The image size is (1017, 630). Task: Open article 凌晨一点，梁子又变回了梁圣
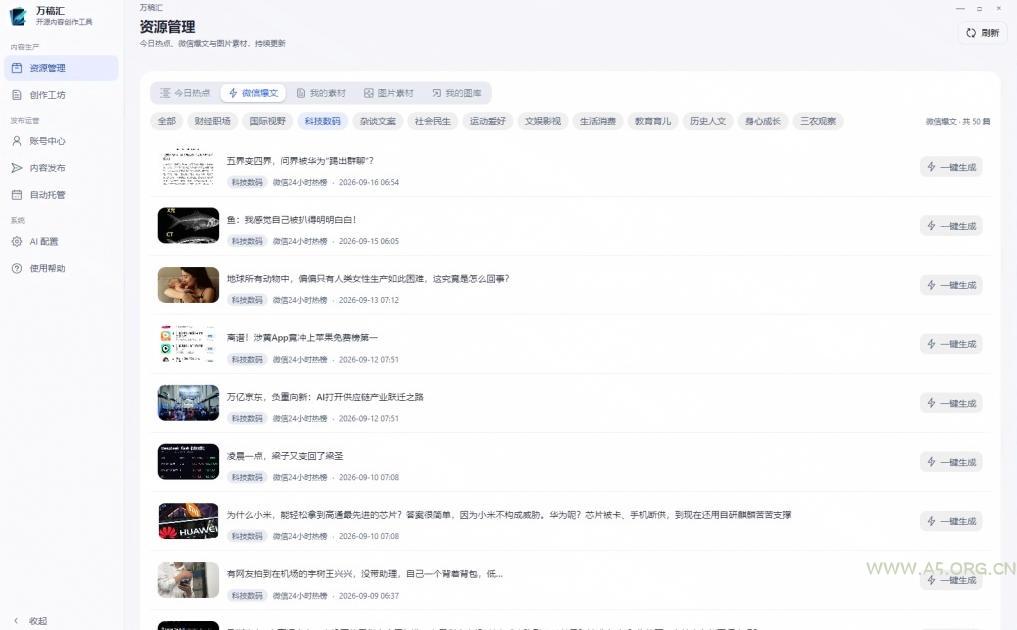tap(285, 456)
